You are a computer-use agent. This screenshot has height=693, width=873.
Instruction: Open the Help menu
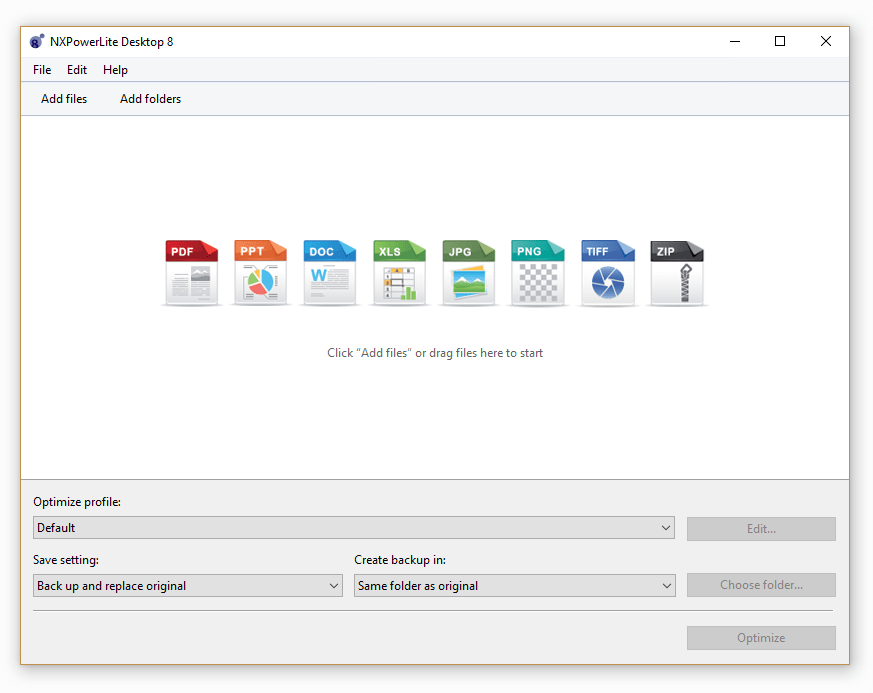point(115,70)
